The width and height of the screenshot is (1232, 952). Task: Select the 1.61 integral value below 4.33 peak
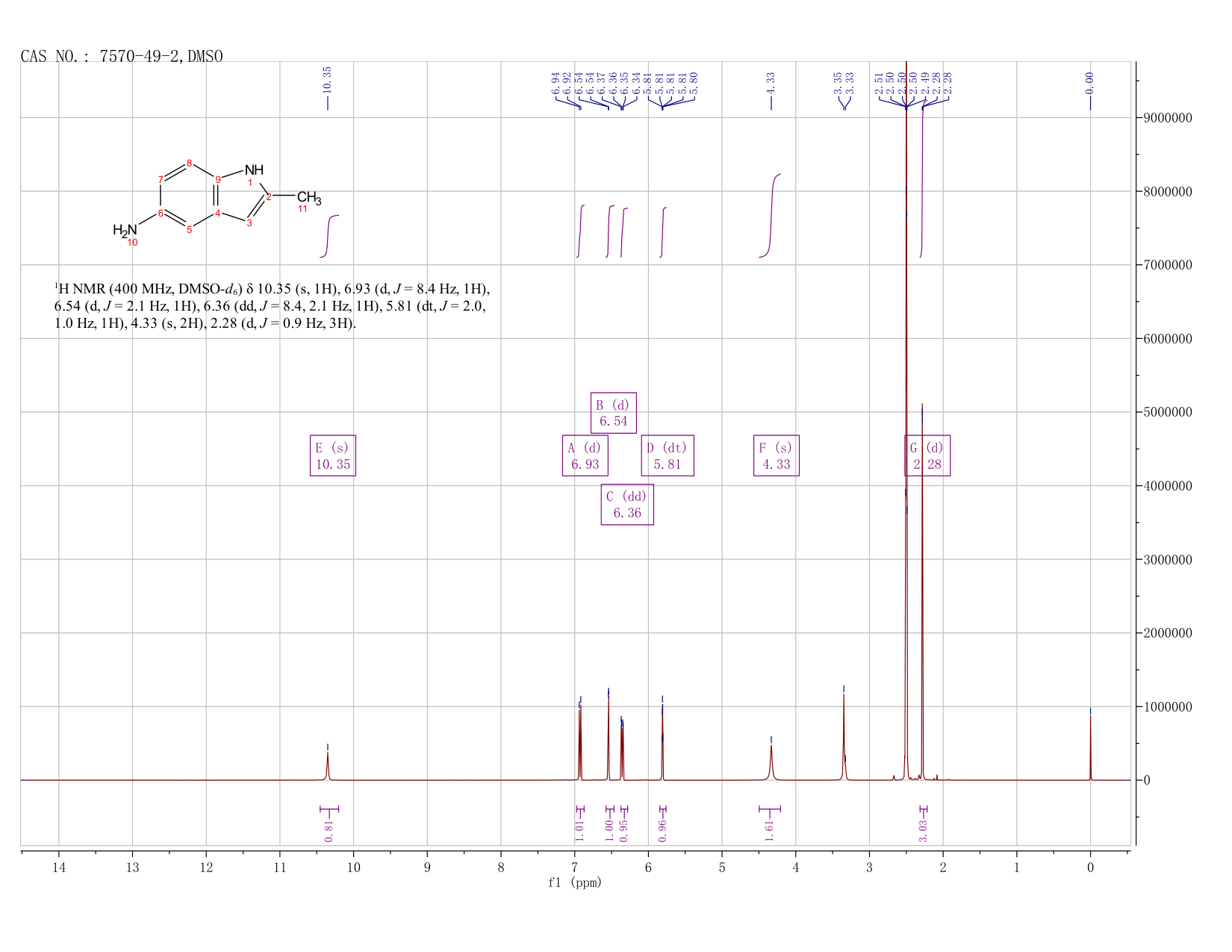tap(770, 830)
